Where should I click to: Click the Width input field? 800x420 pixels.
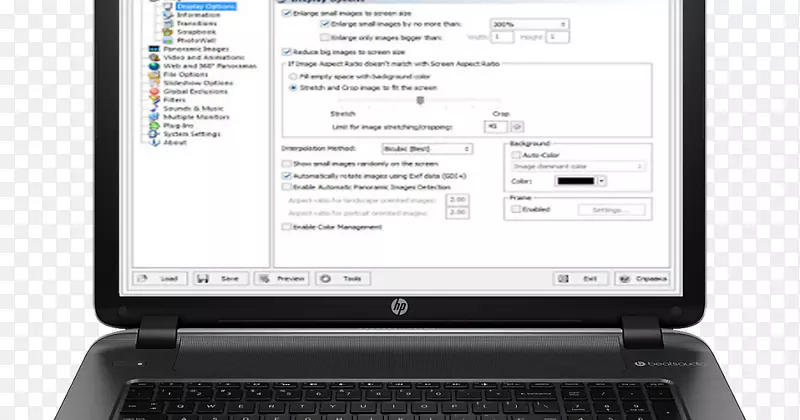pos(502,37)
